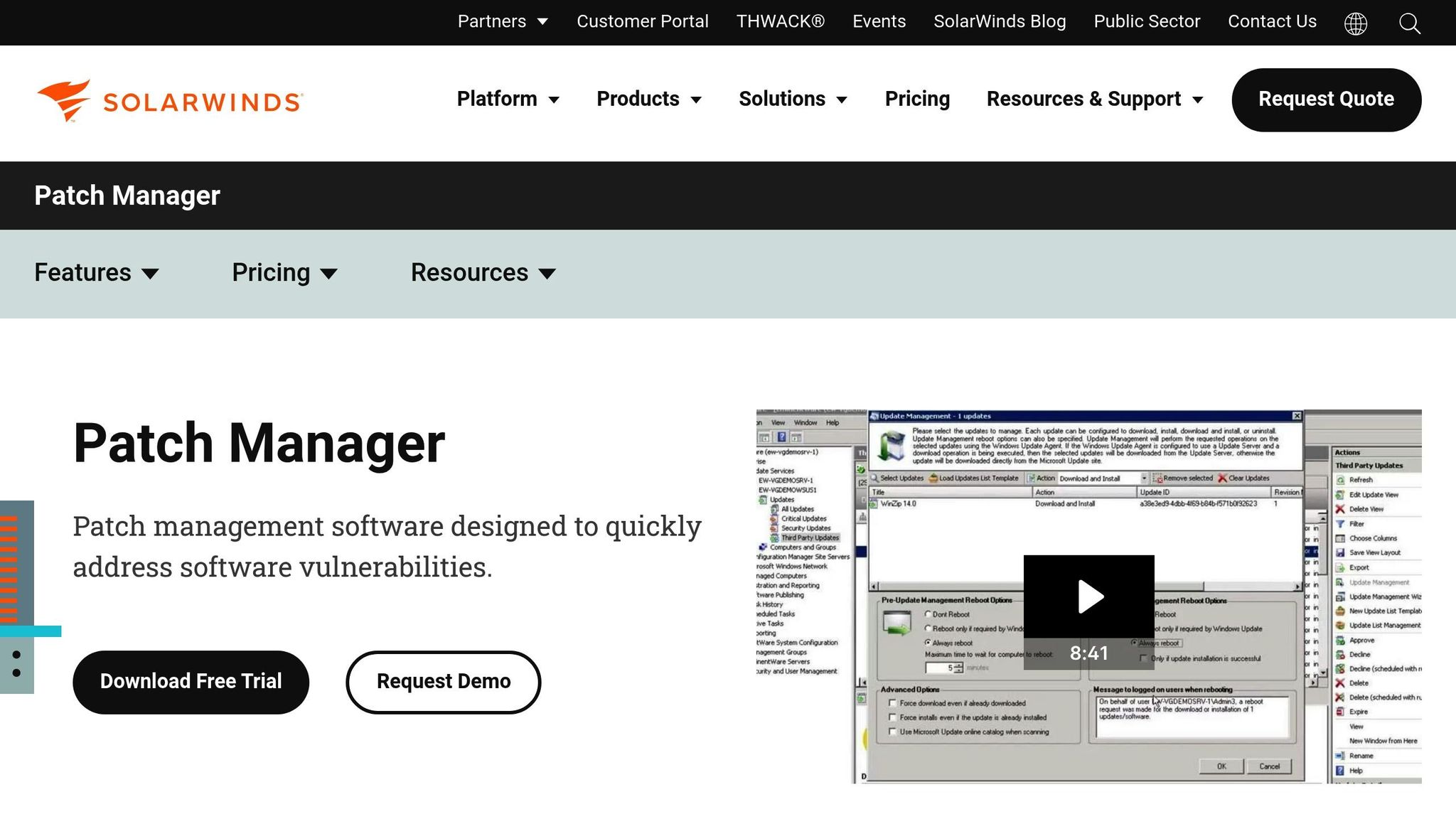This screenshot has width=1456, height=819.
Task: Go to the Customer Portal
Action: click(642, 21)
